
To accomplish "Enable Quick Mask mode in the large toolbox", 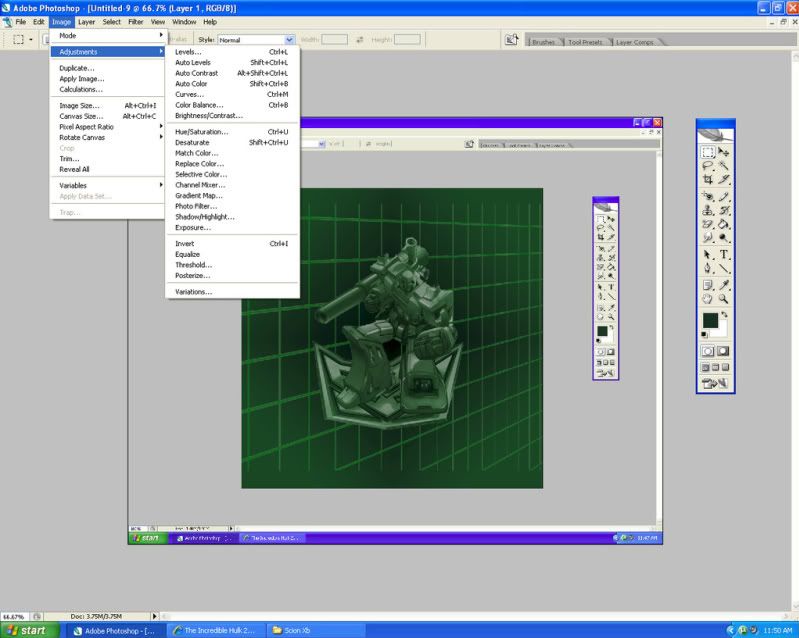I will [x=723, y=351].
